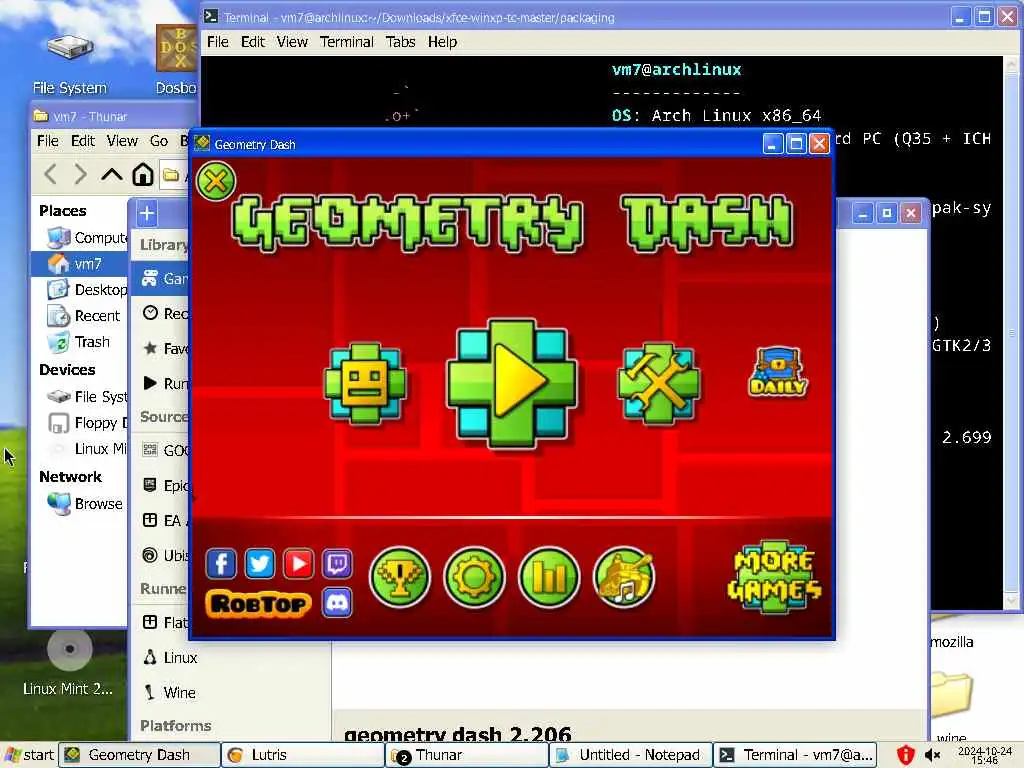Open the Help menu in Terminal
The height and width of the screenshot is (768, 1024).
point(442,42)
